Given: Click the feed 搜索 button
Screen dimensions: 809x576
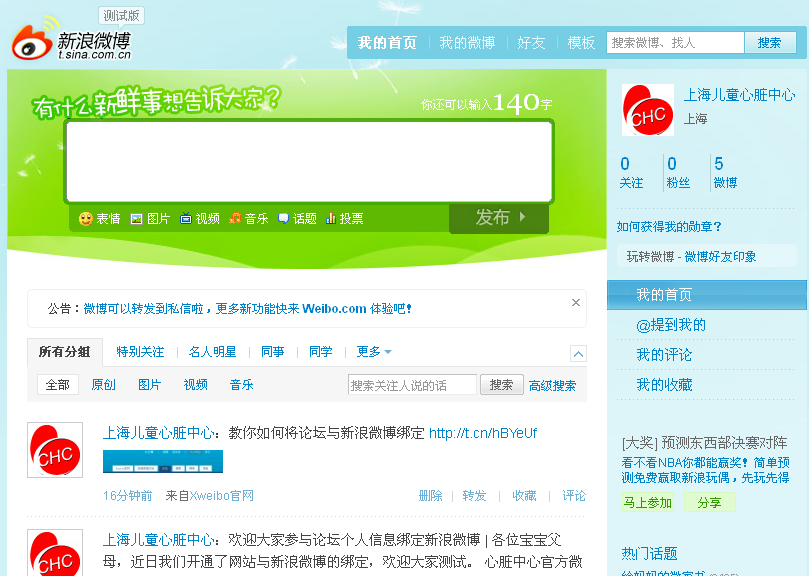Looking at the screenshot, I should (501, 385).
